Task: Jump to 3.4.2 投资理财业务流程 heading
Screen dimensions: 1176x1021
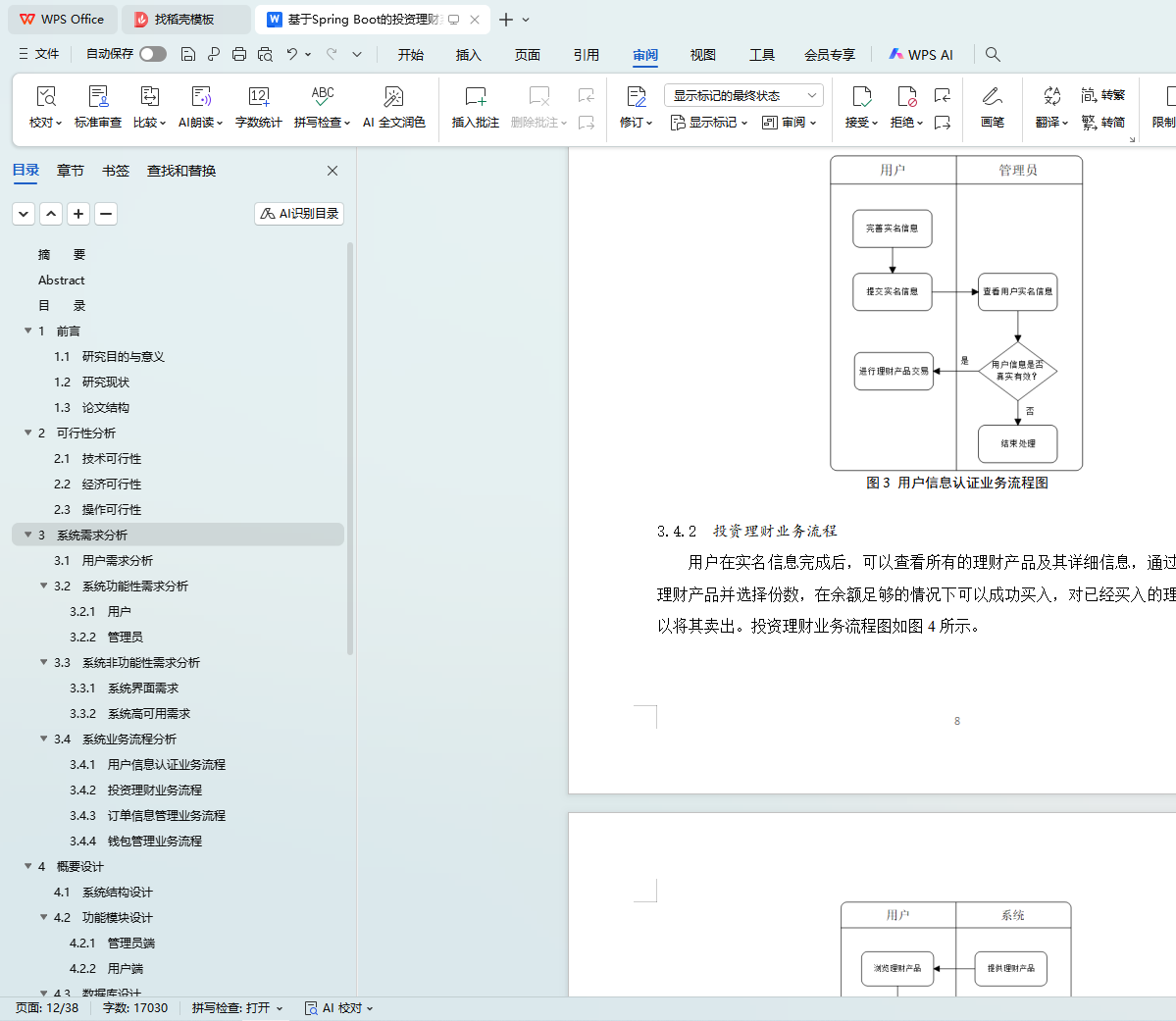Action: point(154,790)
